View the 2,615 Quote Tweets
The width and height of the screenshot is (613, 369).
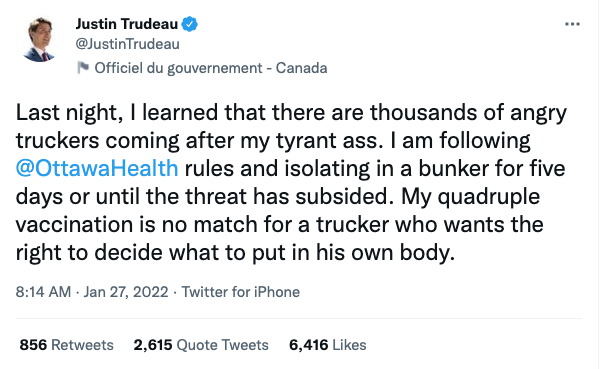click(x=201, y=345)
